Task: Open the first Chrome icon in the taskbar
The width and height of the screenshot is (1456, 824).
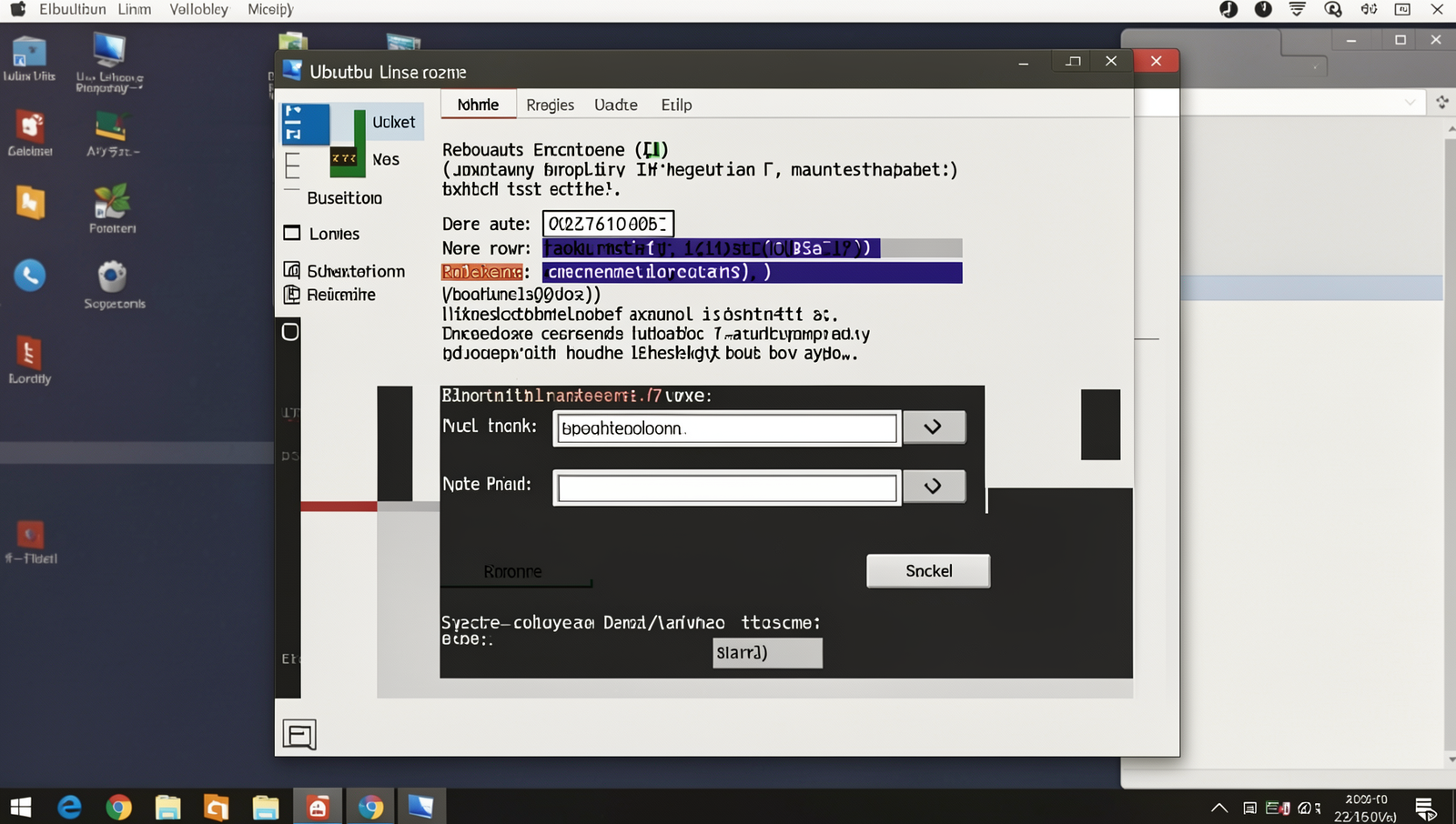Action: click(118, 807)
